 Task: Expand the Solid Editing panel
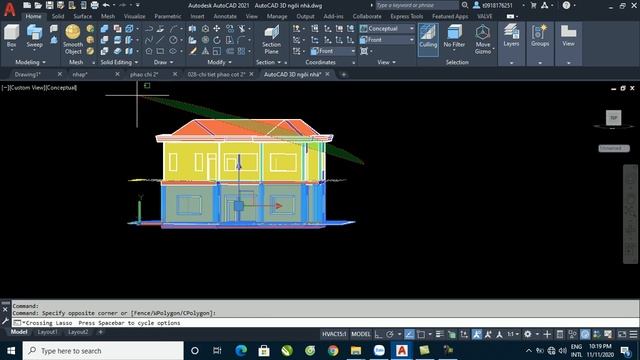pos(119,62)
